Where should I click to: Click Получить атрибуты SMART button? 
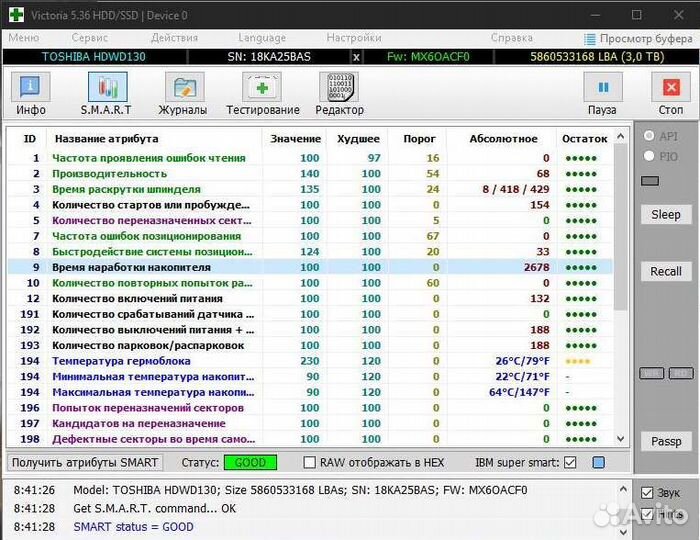(x=85, y=462)
